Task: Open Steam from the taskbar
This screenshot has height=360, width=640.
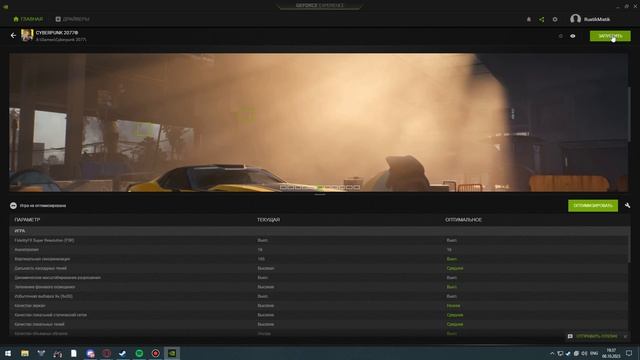Action: tap(122, 353)
